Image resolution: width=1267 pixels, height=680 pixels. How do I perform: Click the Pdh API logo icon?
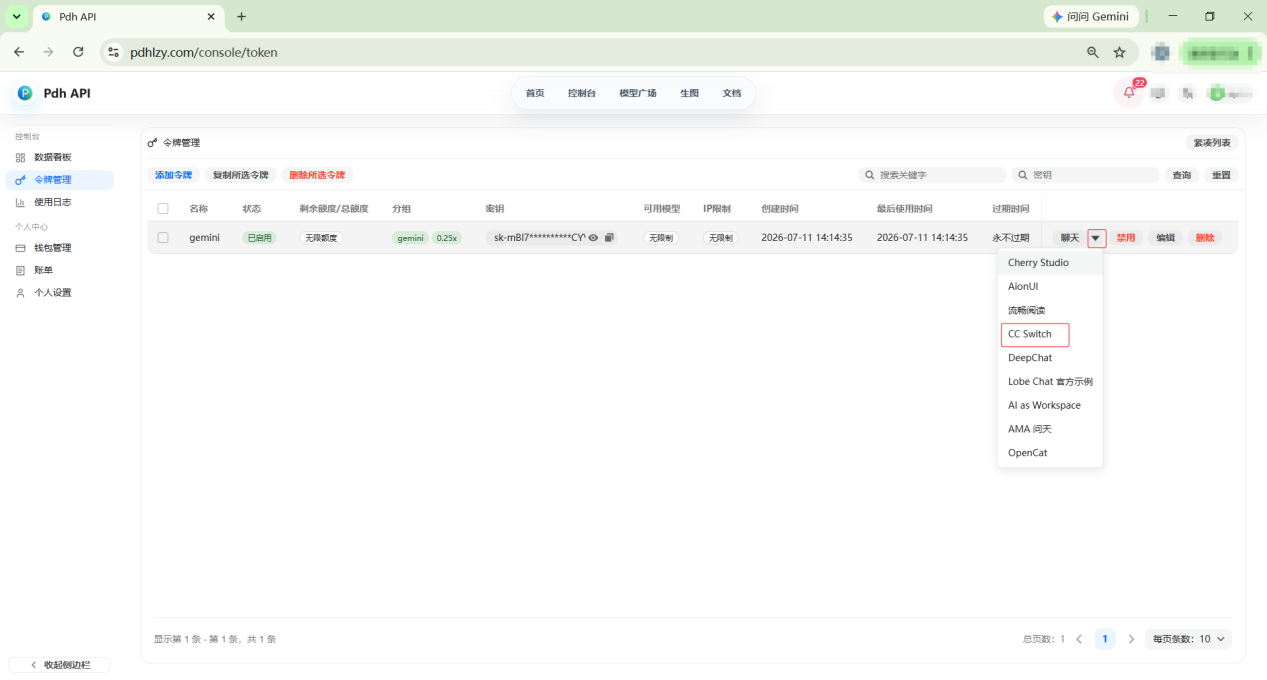tap(25, 93)
